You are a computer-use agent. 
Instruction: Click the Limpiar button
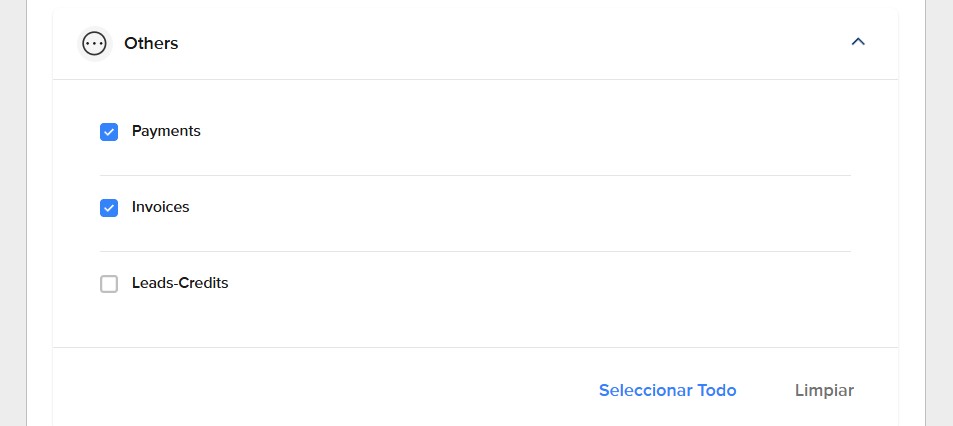pos(824,390)
